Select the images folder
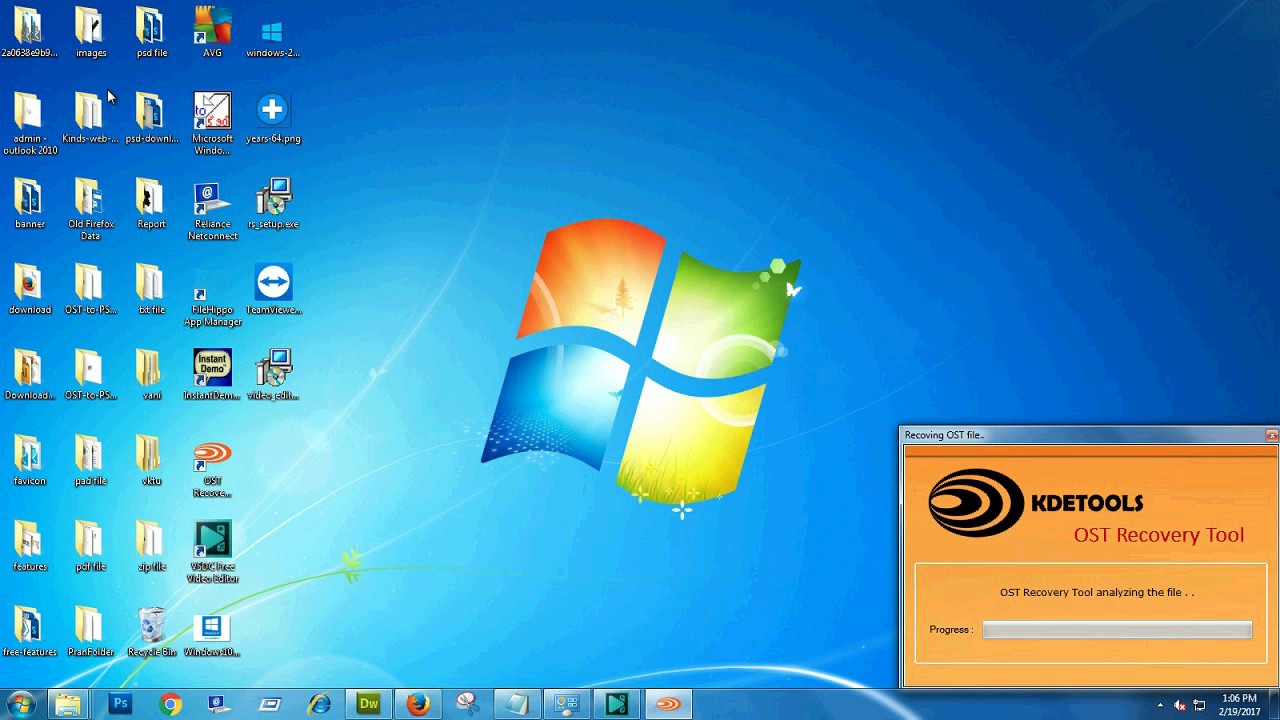The image size is (1280, 720). [x=90, y=33]
